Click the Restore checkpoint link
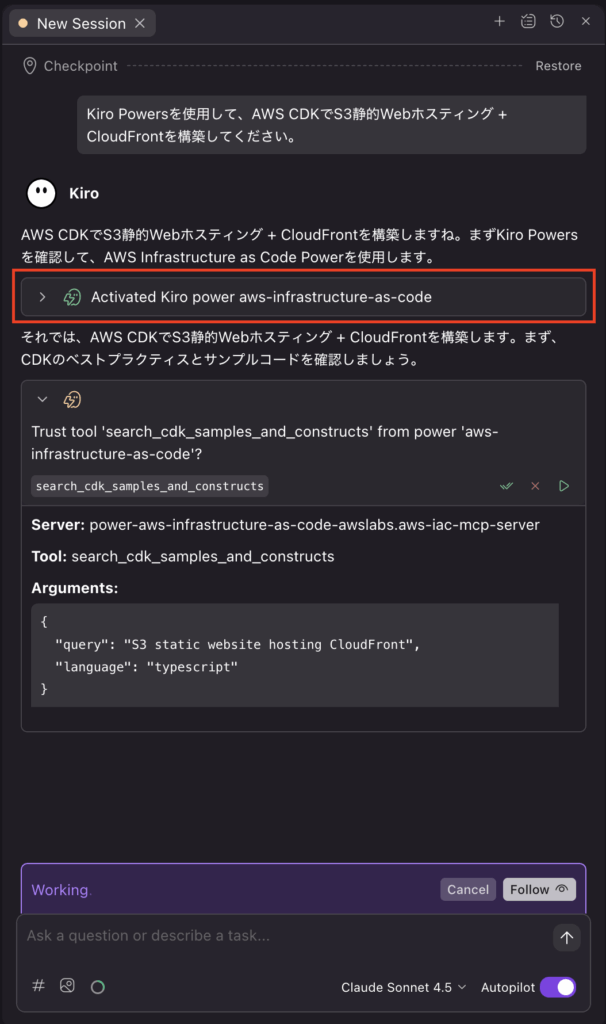This screenshot has height=1024, width=606. pyautogui.click(x=558, y=66)
